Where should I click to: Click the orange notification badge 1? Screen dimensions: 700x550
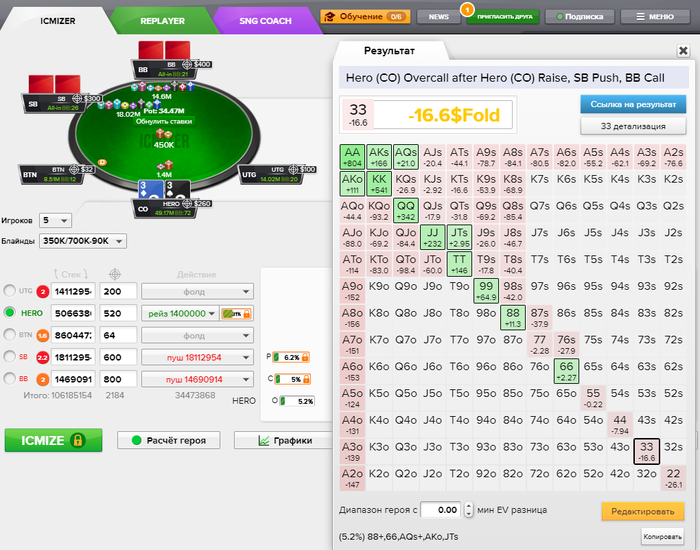coord(467,9)
